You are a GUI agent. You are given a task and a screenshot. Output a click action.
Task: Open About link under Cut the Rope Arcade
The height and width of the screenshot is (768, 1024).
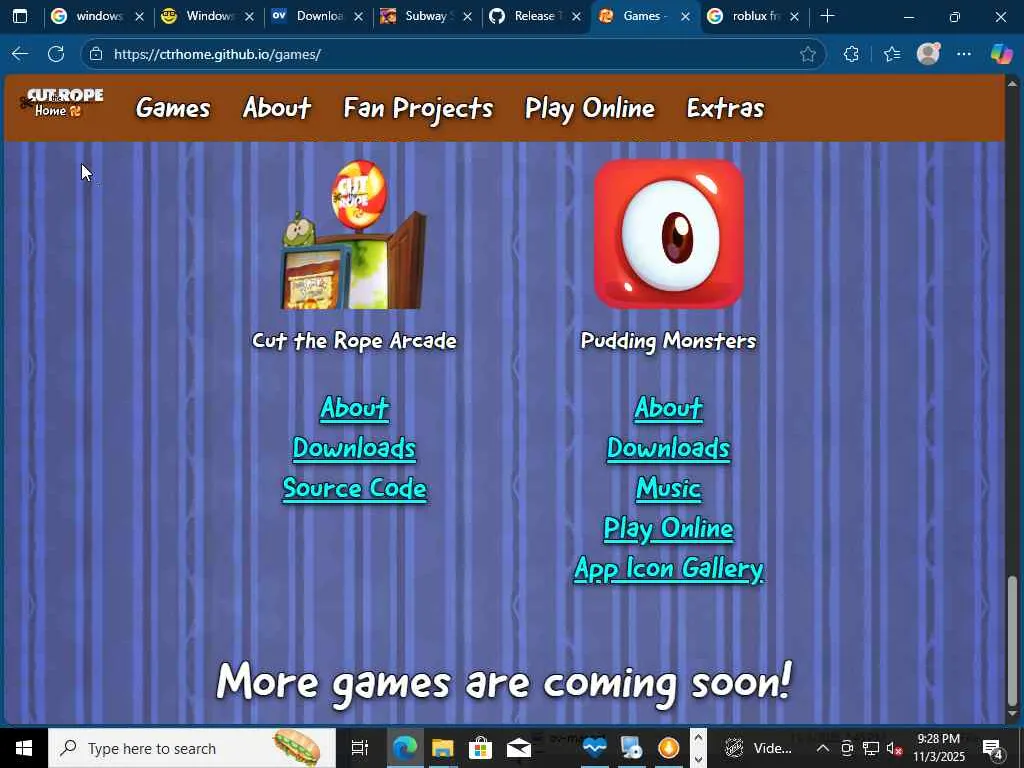pyautogui.click(x=355, y=408)
